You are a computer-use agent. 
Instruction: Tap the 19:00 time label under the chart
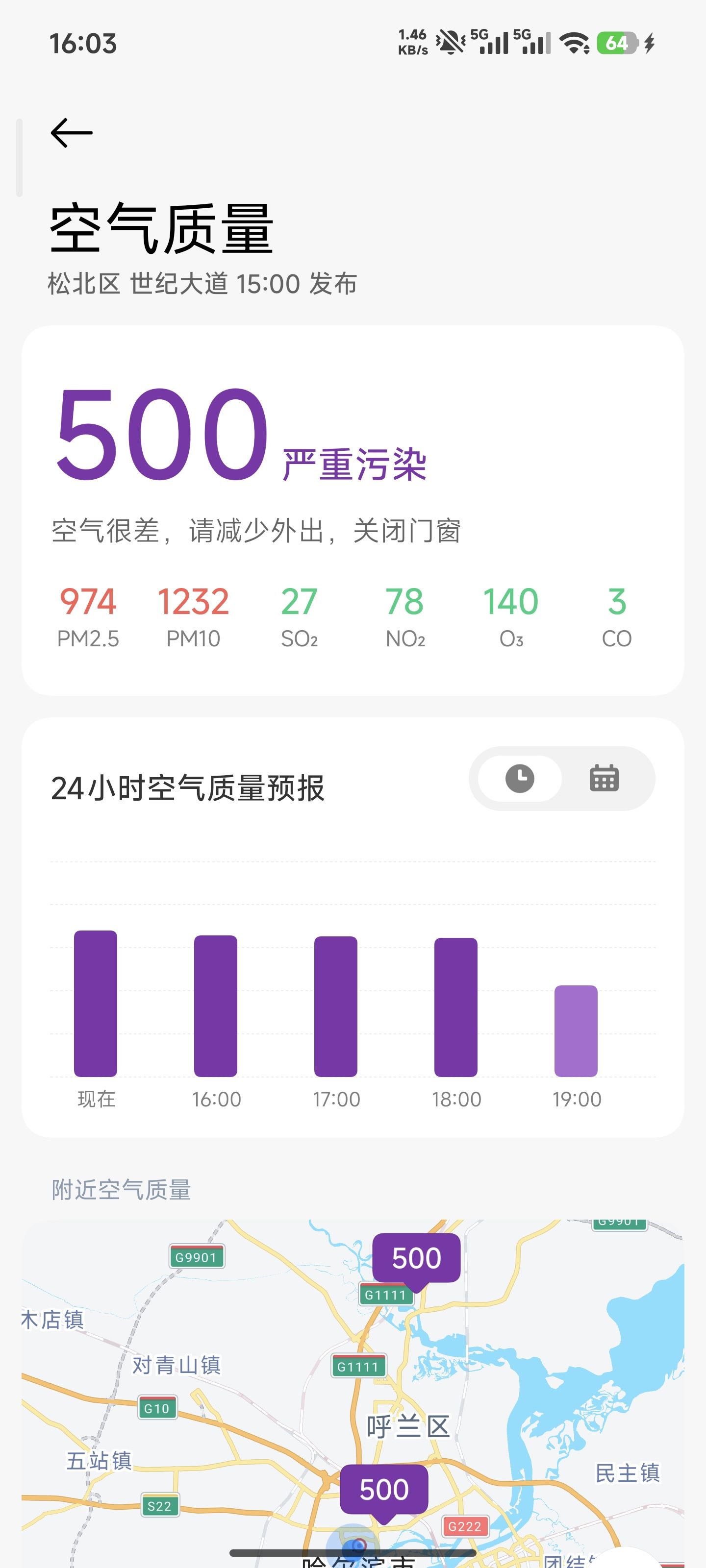pyautogui.click(x=577, y=1099)
